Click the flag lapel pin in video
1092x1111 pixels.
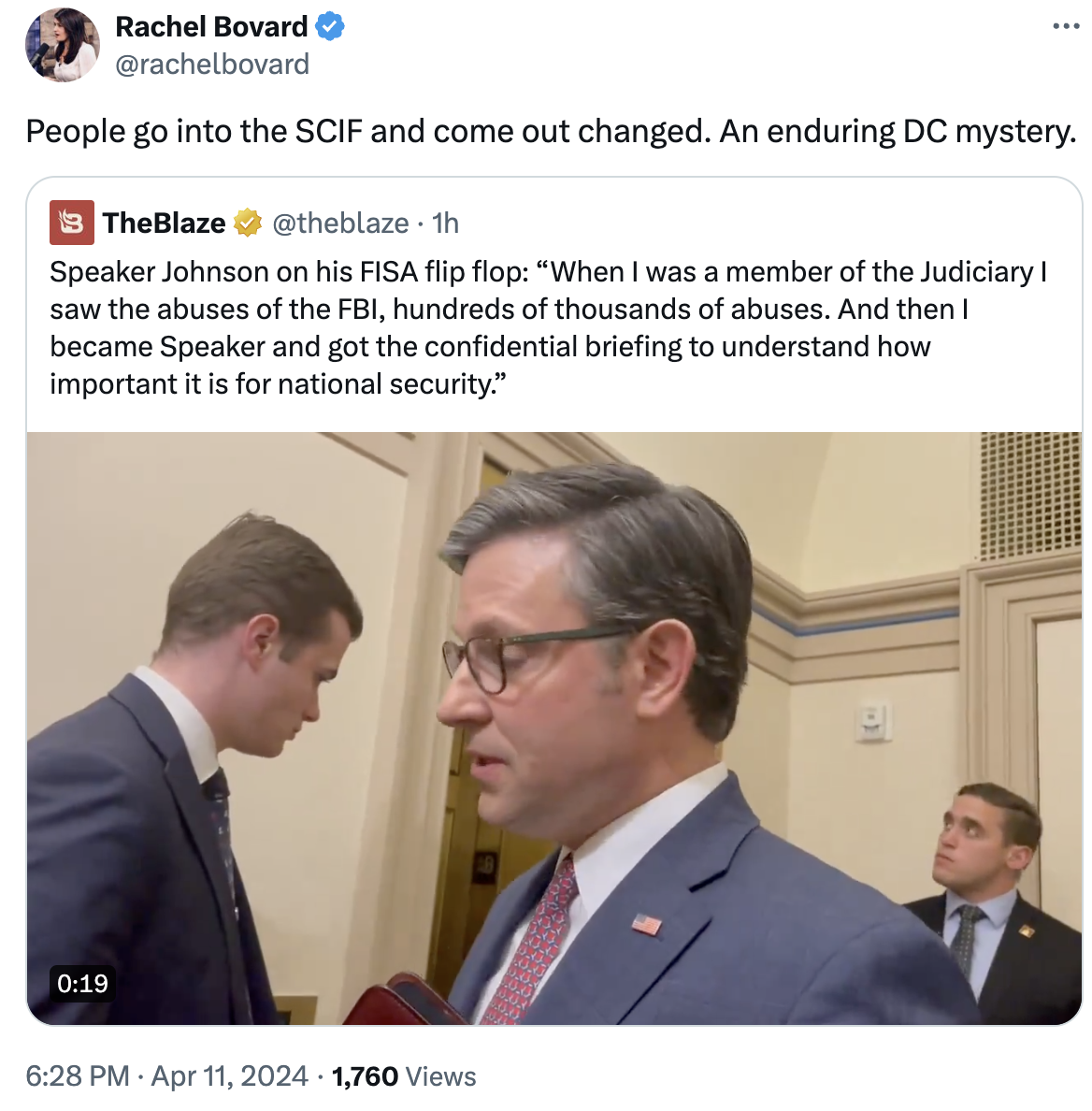pos(646,924)
